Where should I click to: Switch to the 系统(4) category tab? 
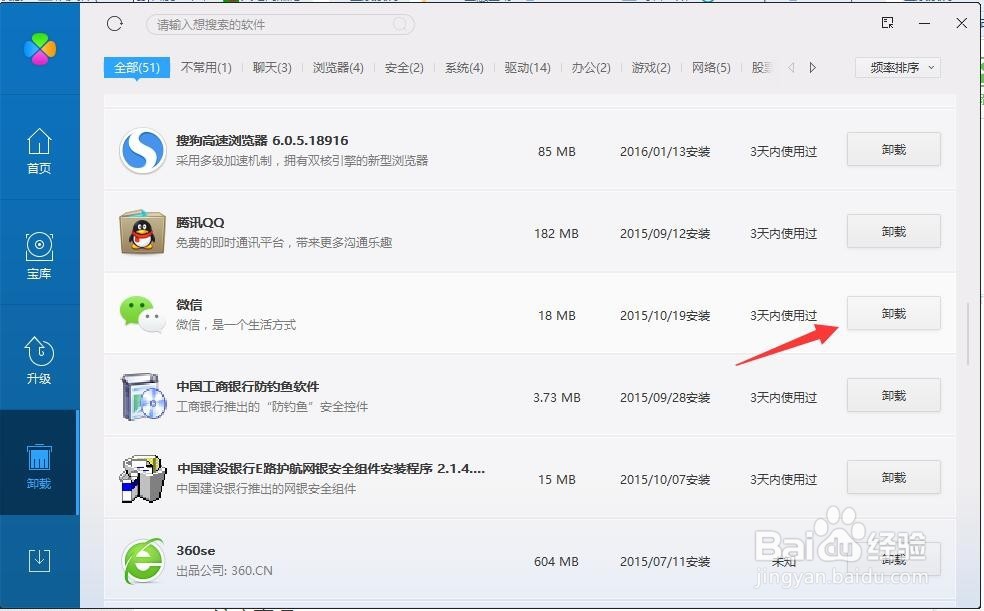pyautogui.click(x=464, y=68)
